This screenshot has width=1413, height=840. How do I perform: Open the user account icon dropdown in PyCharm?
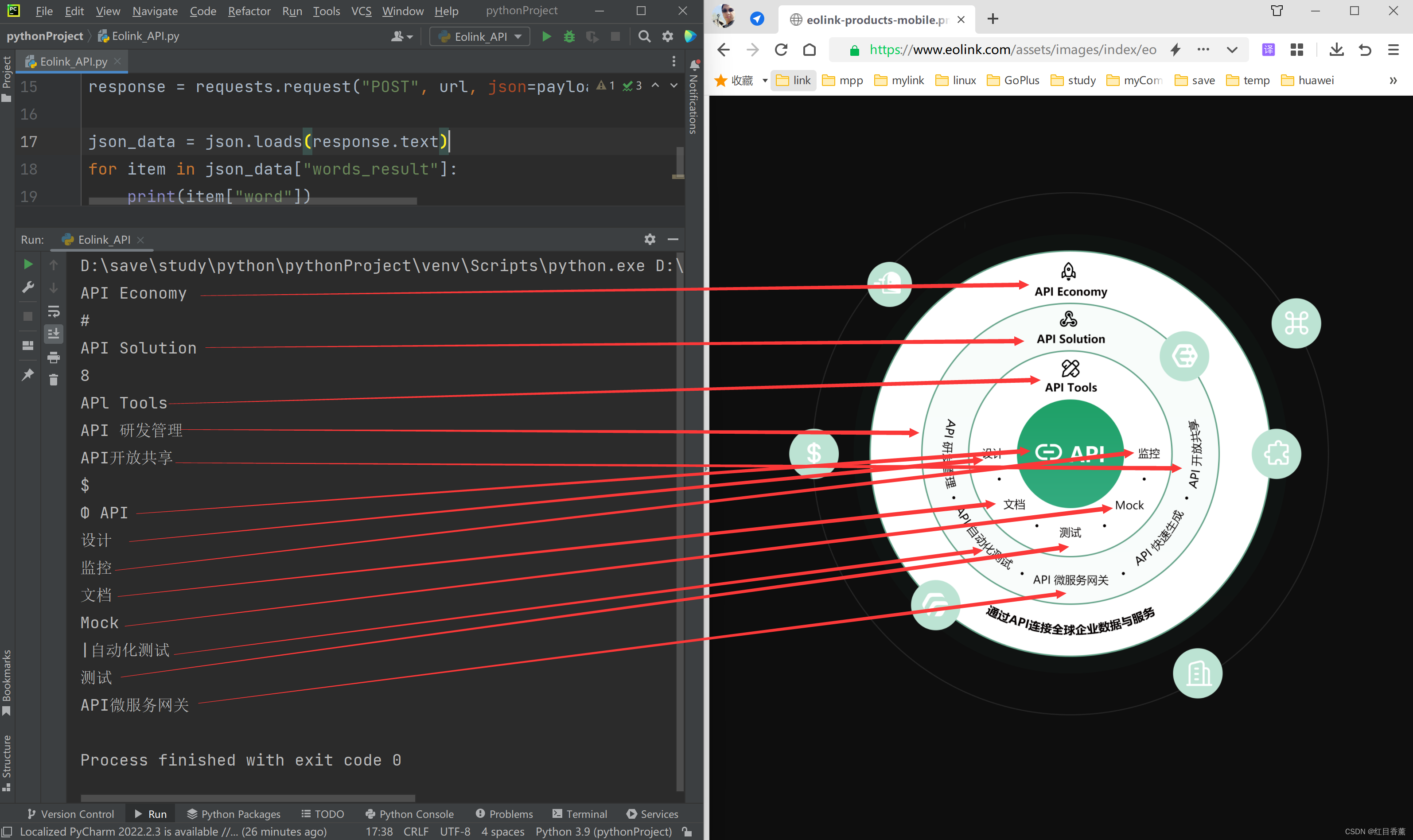401,37
